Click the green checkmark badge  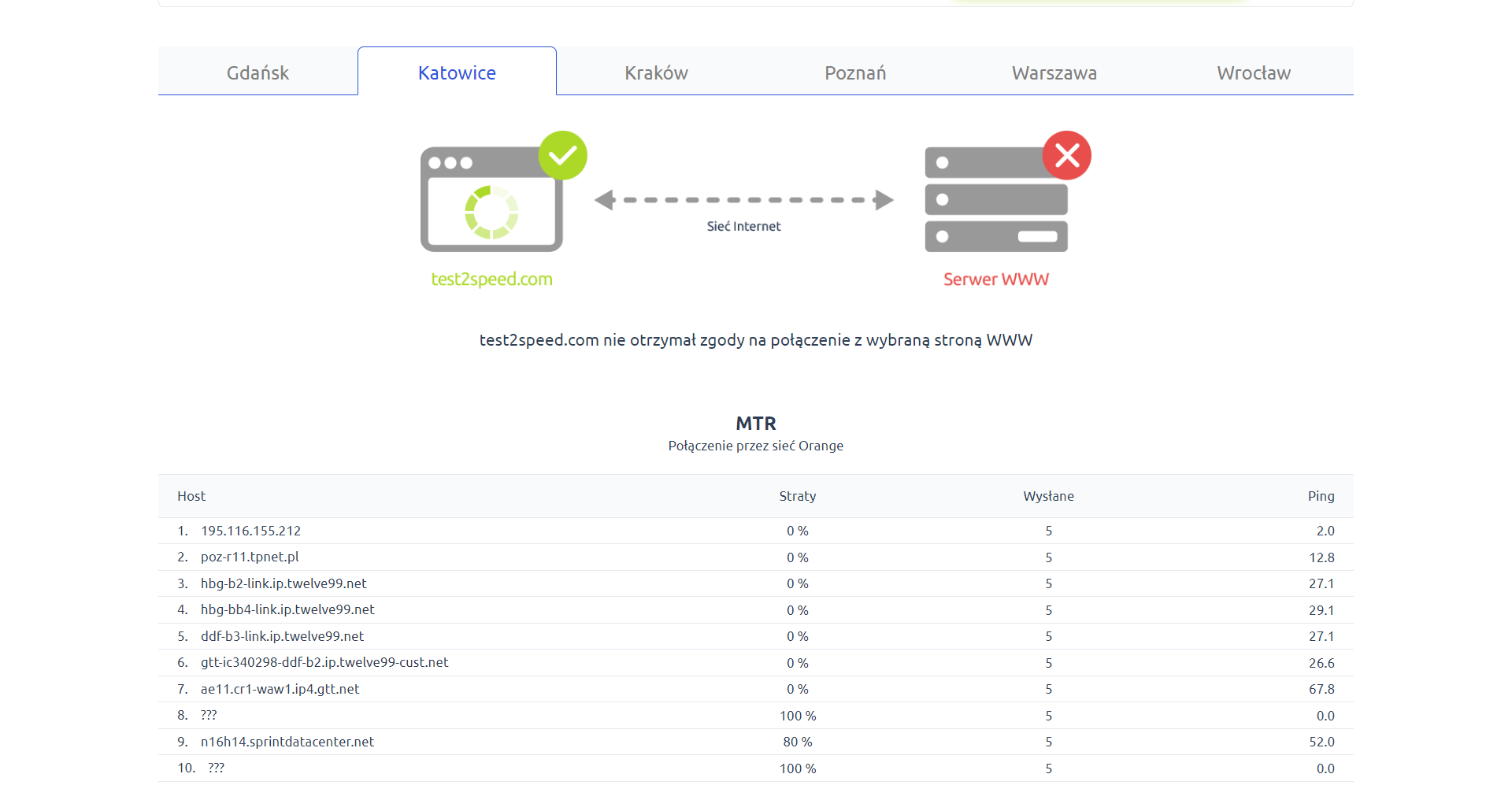562,155
